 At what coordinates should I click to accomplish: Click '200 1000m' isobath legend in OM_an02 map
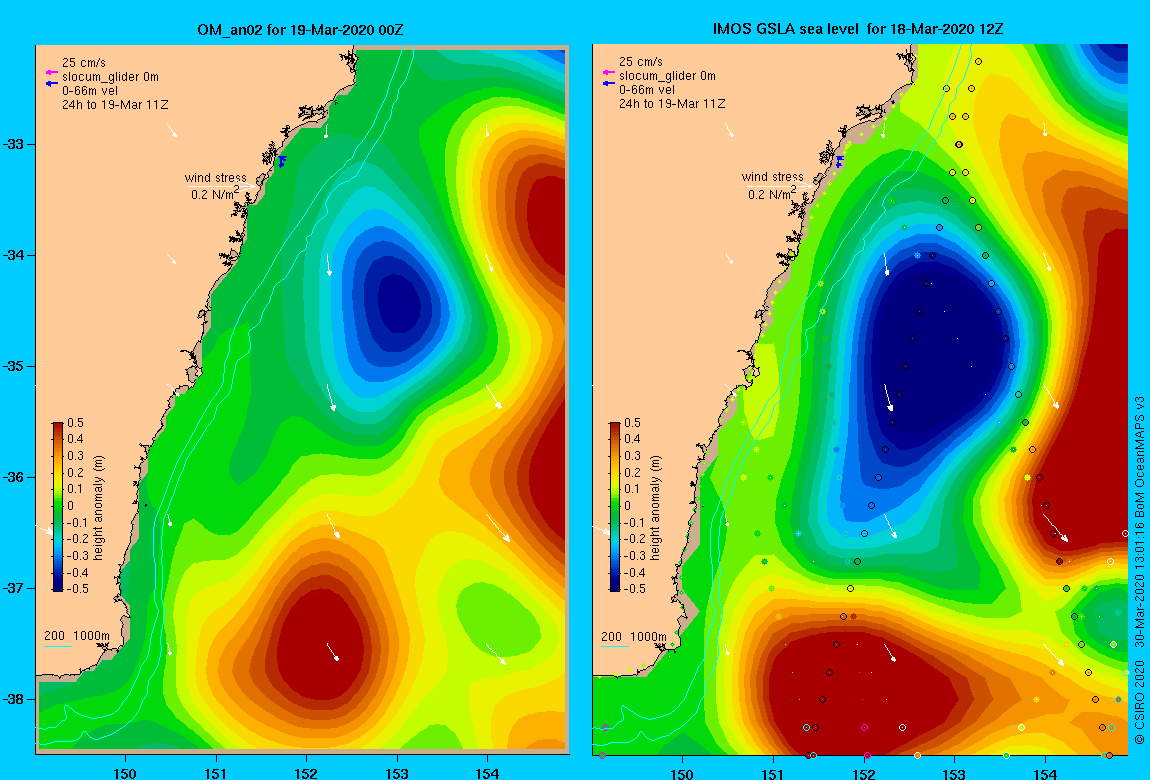77,636
